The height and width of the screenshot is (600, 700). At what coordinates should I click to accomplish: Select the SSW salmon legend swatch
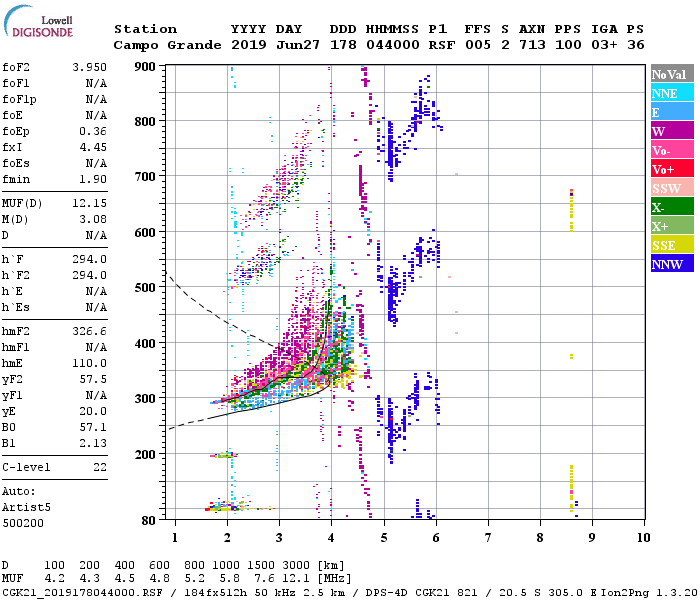pos(672,188)
